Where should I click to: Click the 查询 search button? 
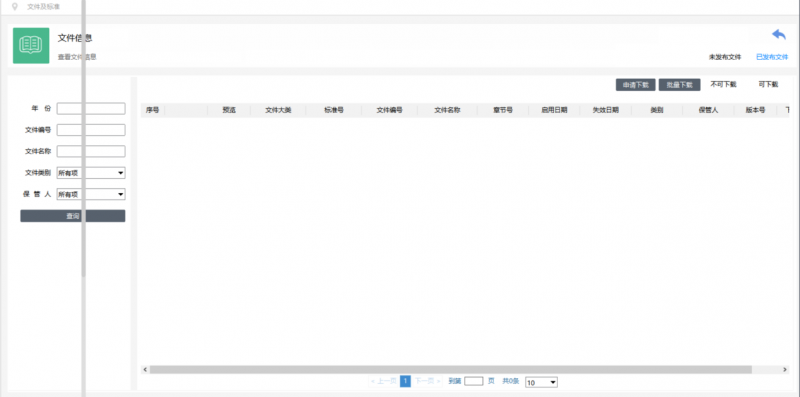[72, 216]
